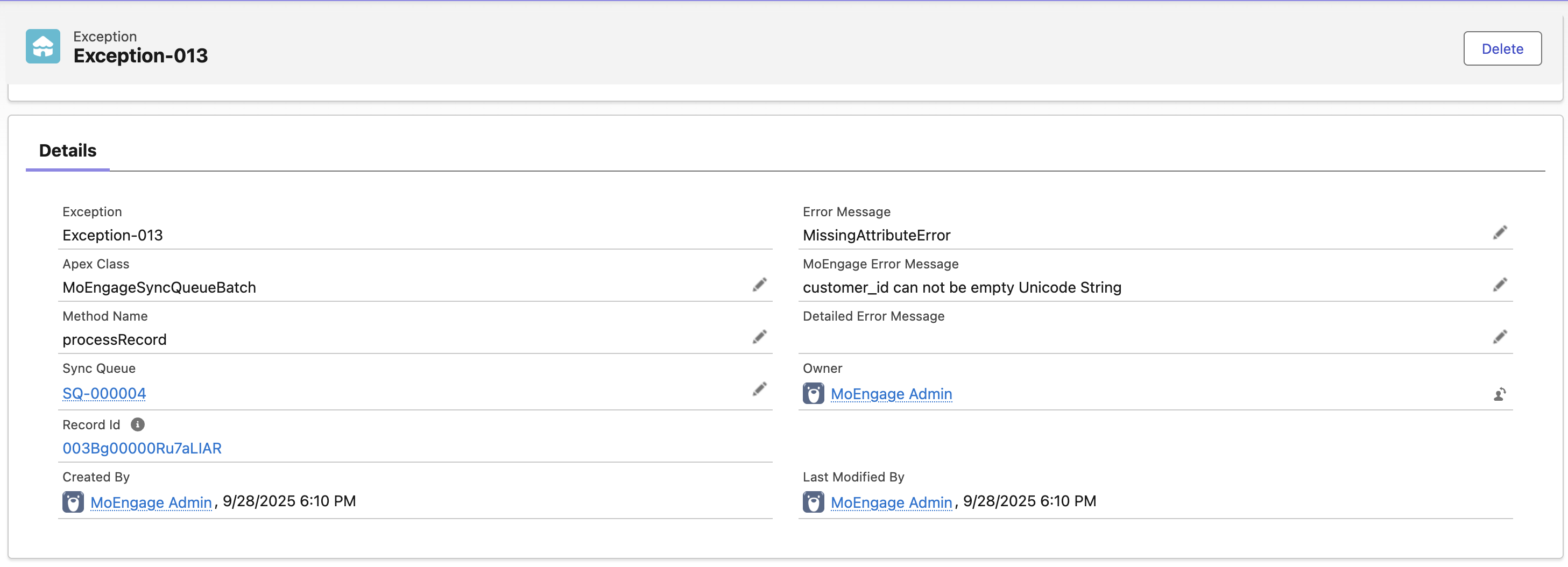Open Last Modified By MoEngage Admin link
This screenshot has height=567, width=1568.
coord(891,502)
